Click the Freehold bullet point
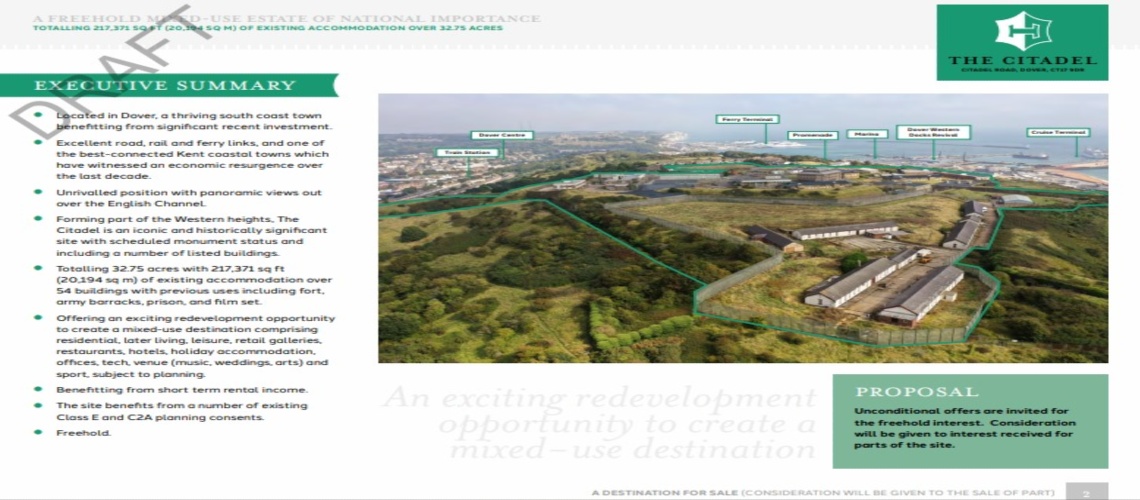 [84, 433]
